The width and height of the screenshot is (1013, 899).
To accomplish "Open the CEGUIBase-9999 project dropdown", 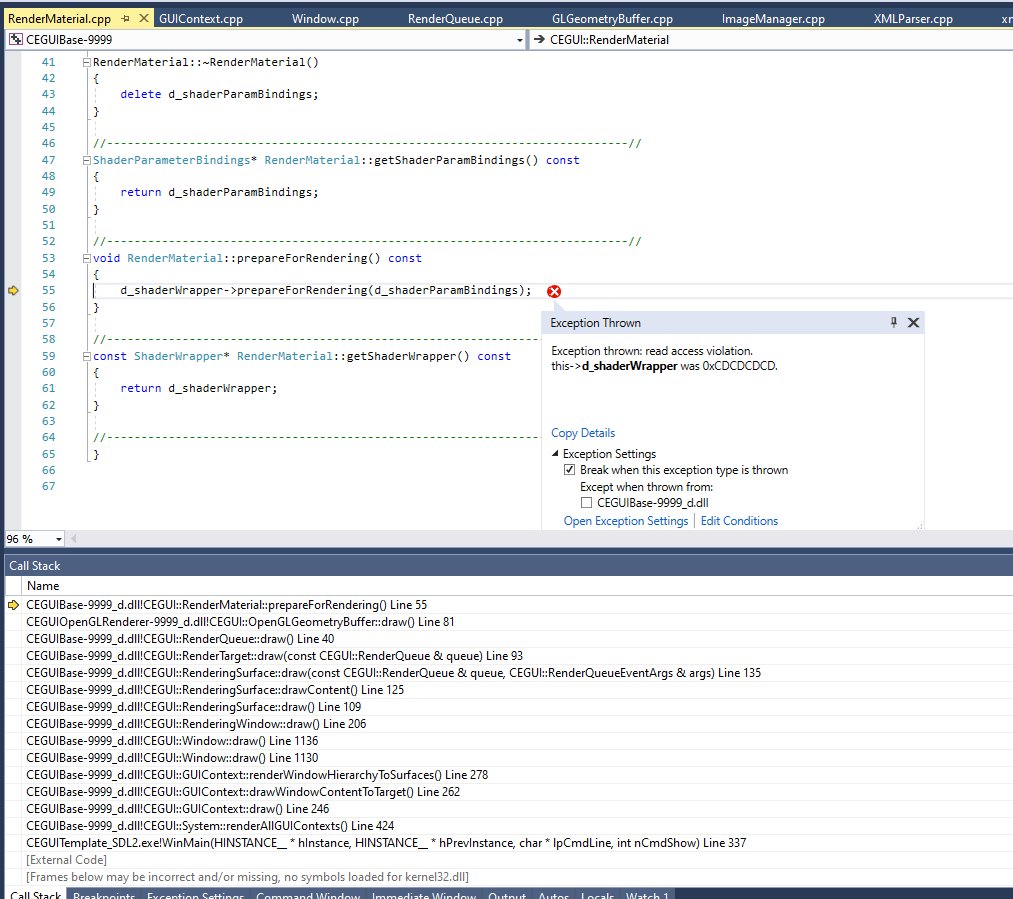I will 519,40.
